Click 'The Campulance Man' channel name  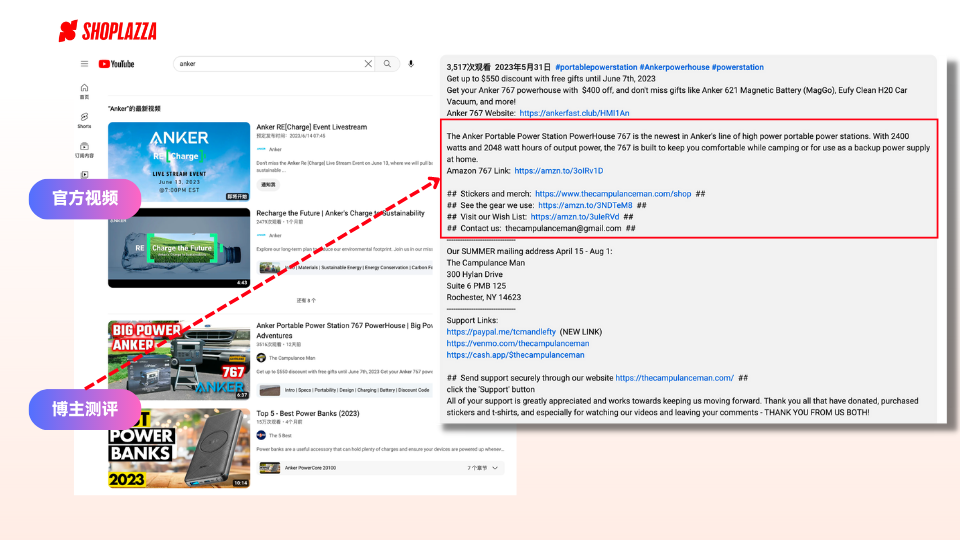(x=292, y=358)
